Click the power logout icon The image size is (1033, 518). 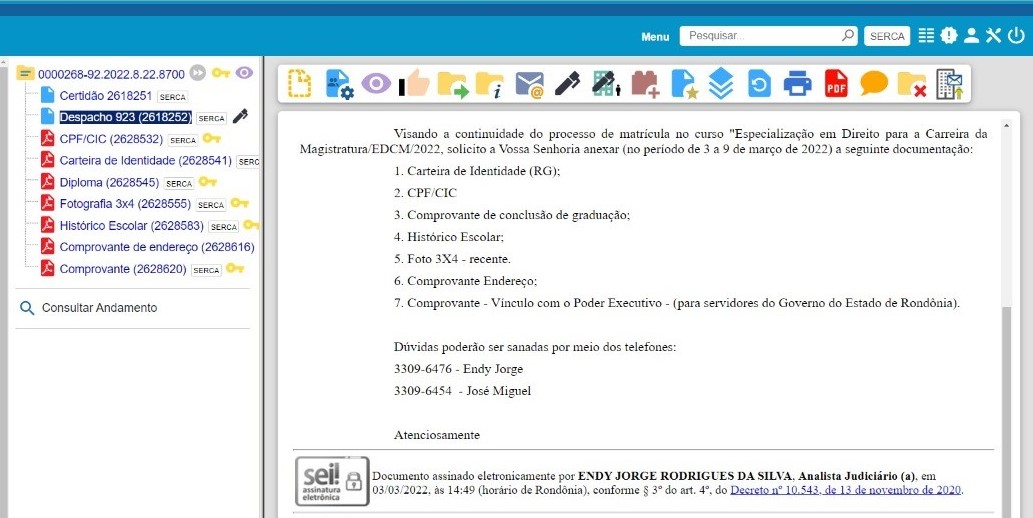pyautogui.click(x=1016, y=36)
